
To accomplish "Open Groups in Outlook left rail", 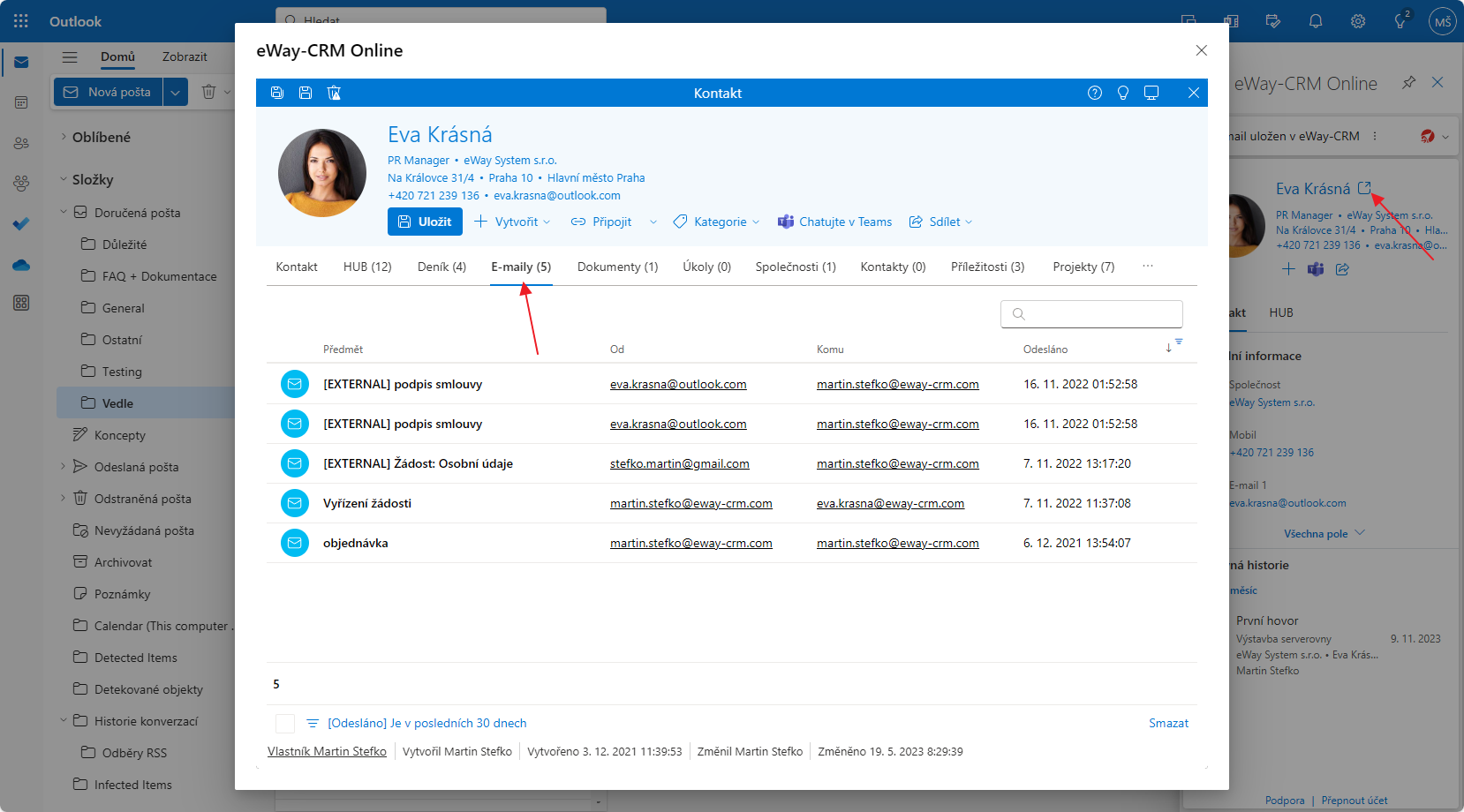I will click(21, 184).
